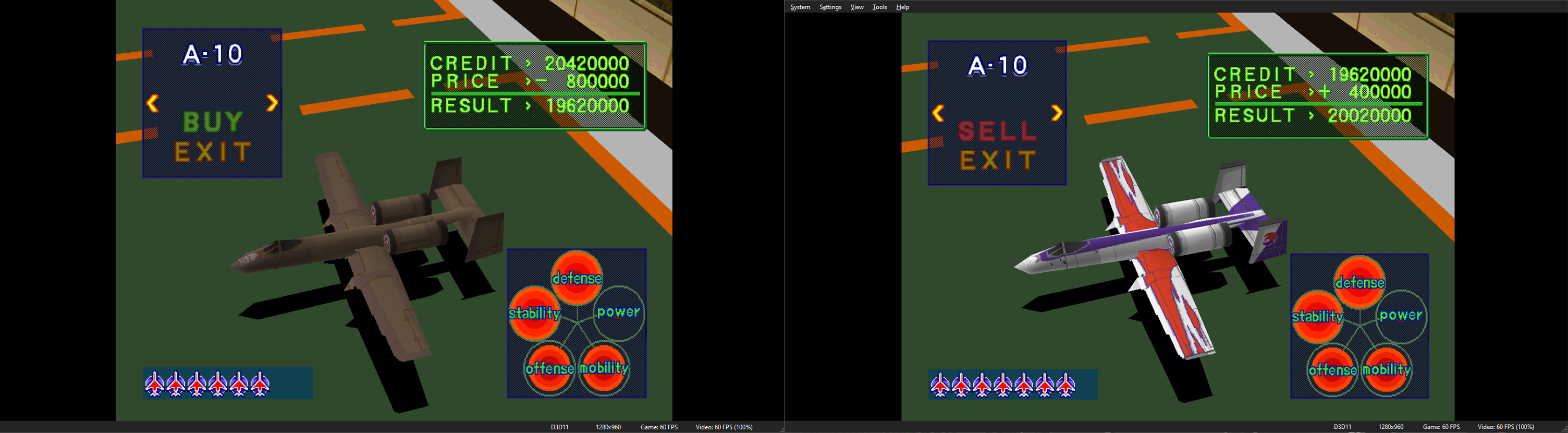
Task: Open the Tools menu
Action: click(879, 7)
